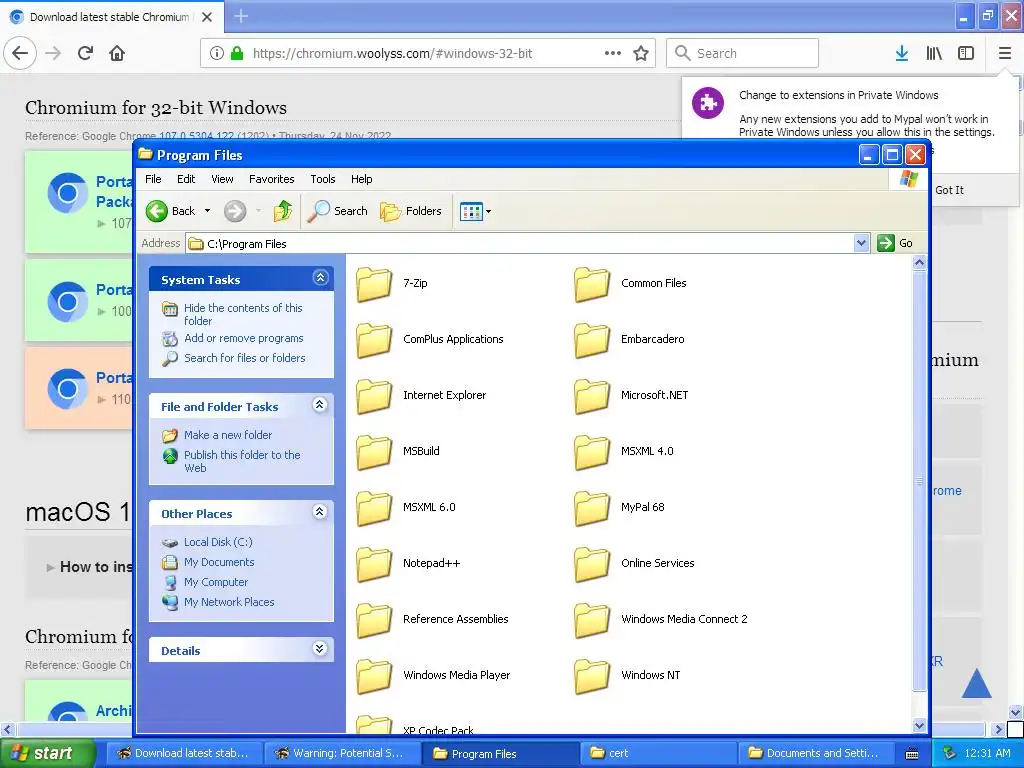
Task: Select the Windows NT folder
Action: click(627, 675)
